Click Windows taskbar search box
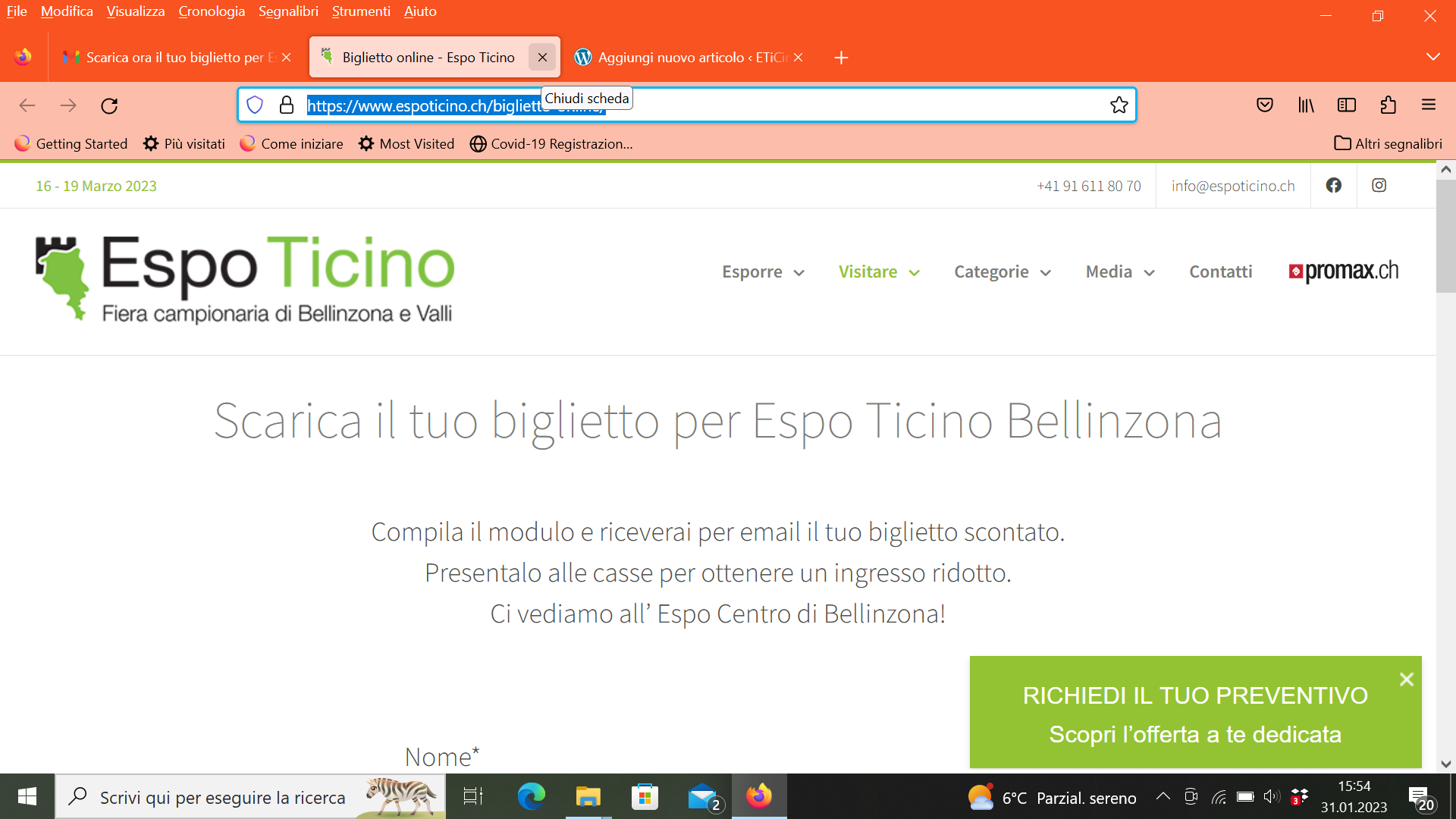This screenshot has width=1456, height=819. click(250, 796)
